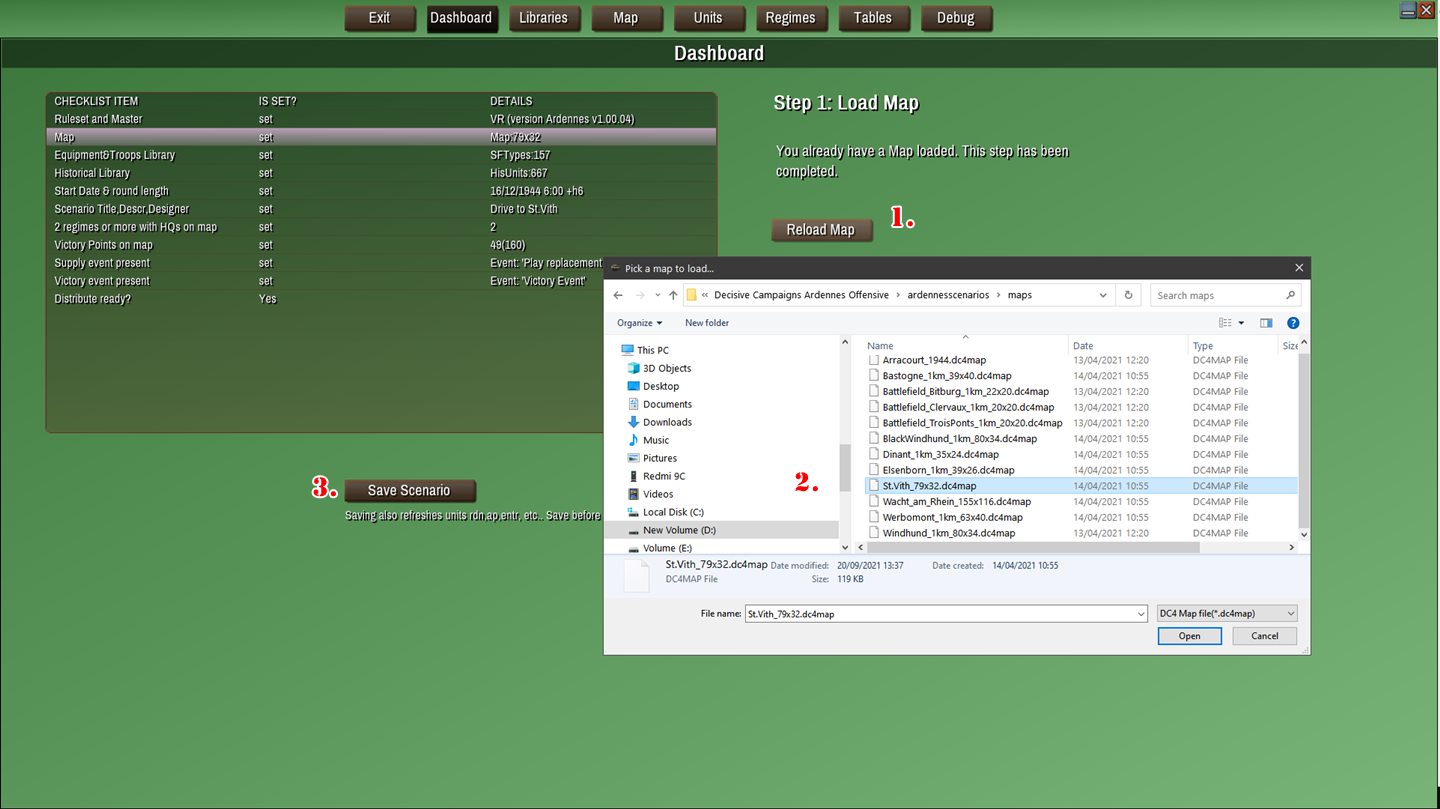Open Desktop in navigation pane

click(661, 386)
